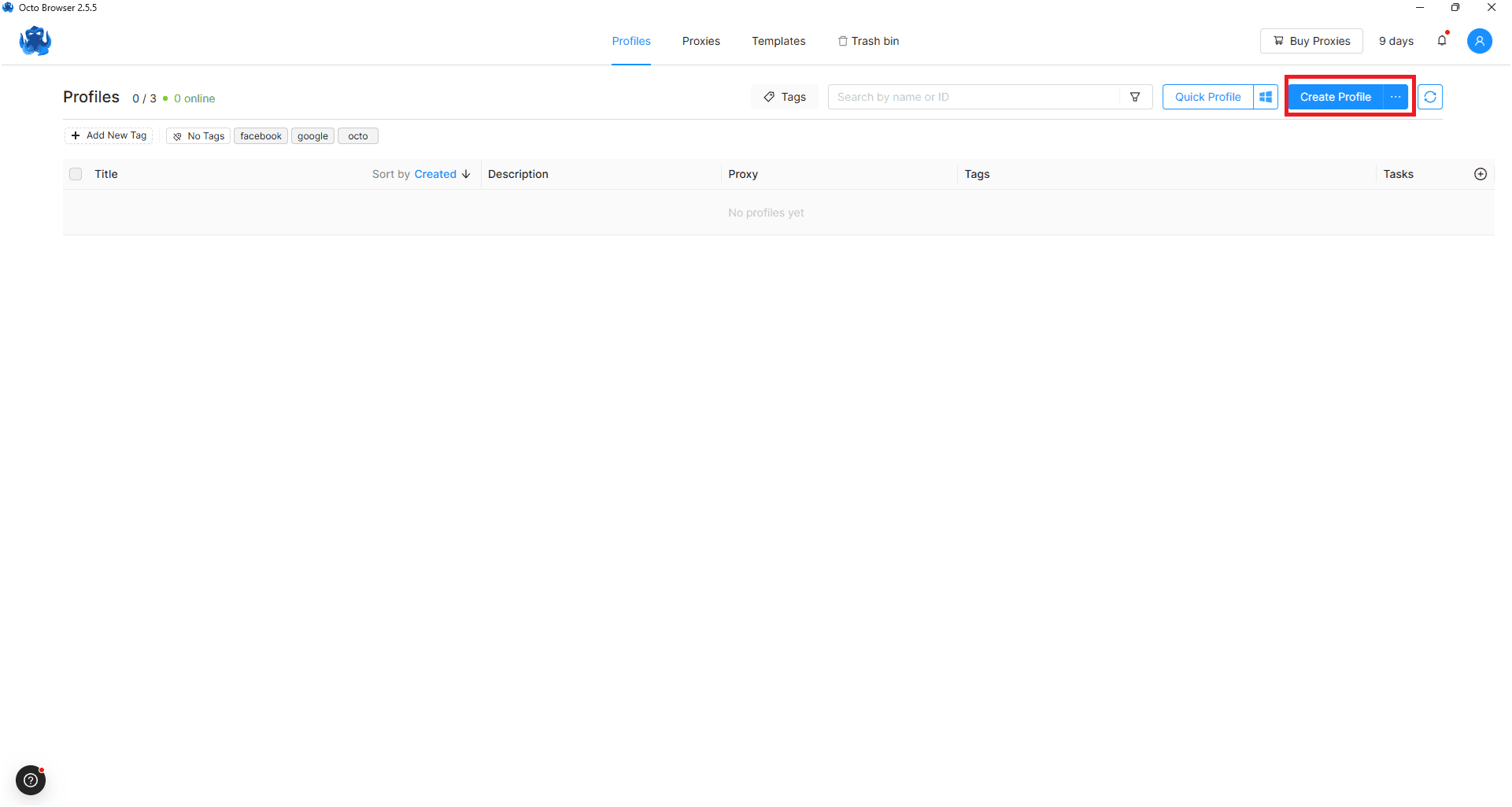
Task: Expand the google tag filter
Action: [312, 135]
